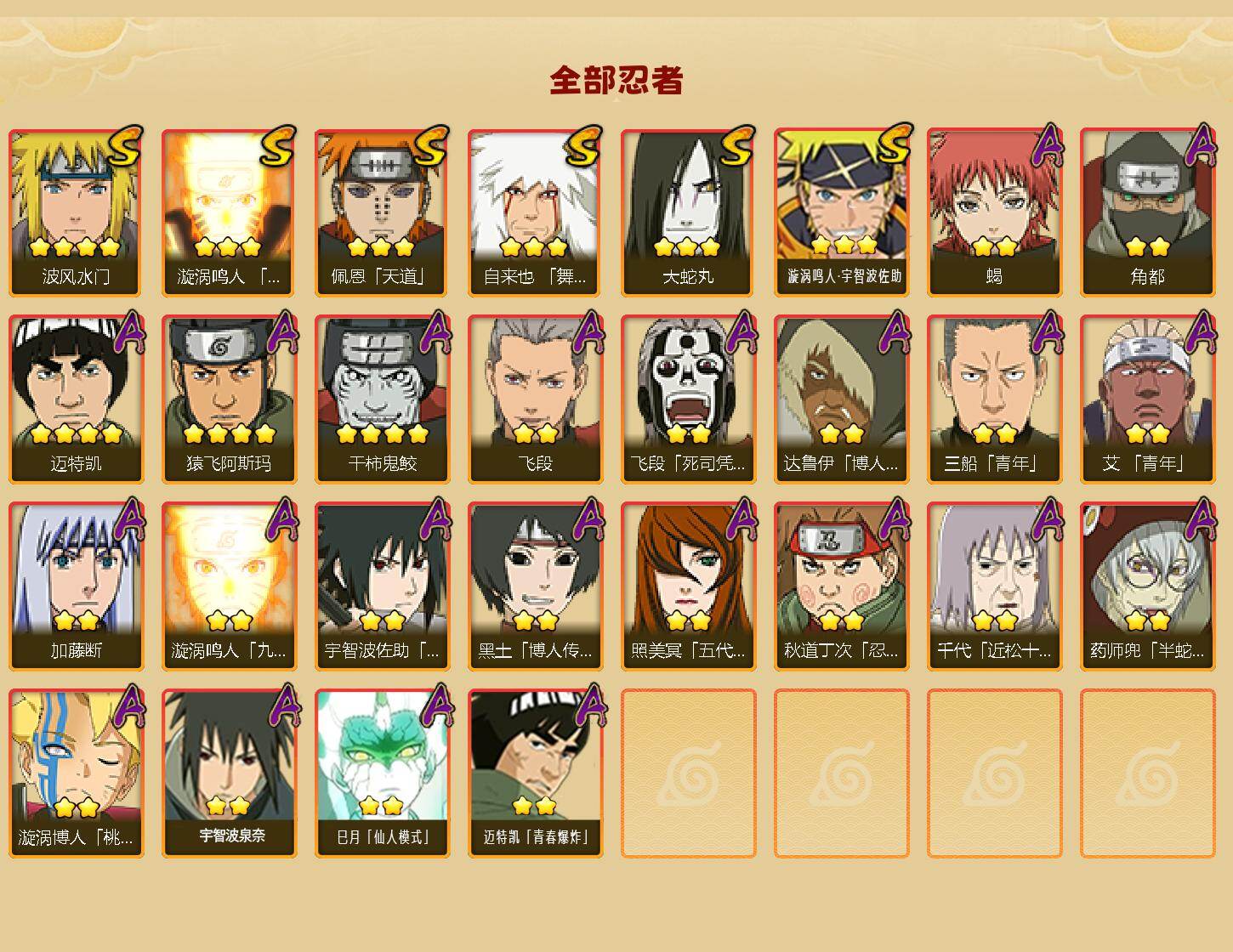Image resolution: width=1233 pixels, height=952 pixels.
Task: Select the 漩涡鸣人·宇智波佐助 card
Action: (x=842, y=212)
